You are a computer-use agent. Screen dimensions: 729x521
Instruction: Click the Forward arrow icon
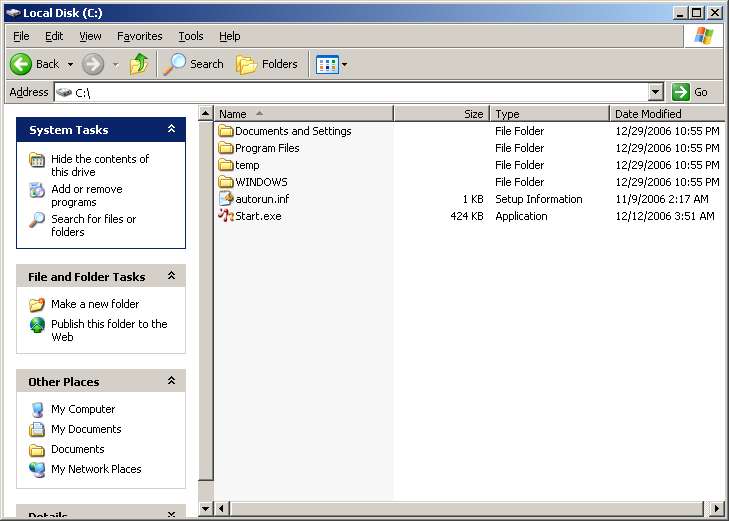[93, 64]
